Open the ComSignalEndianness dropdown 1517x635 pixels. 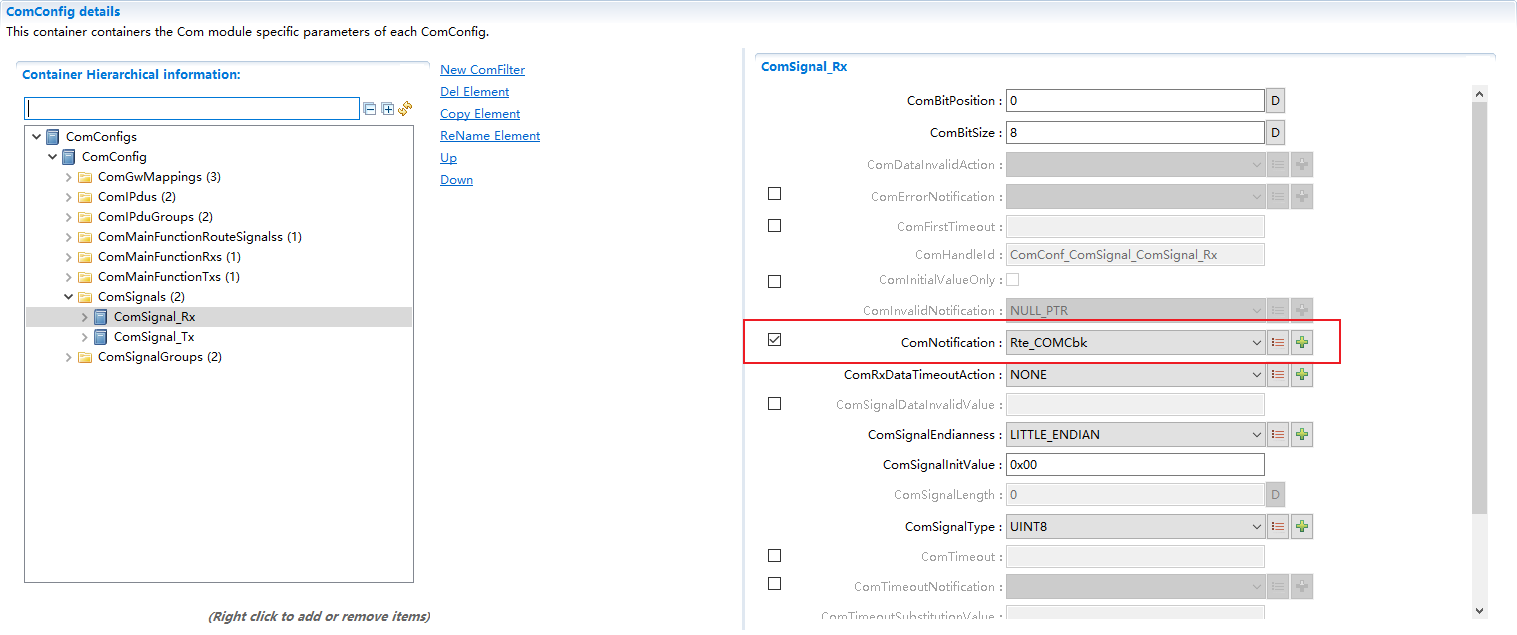pos(1256,435)
